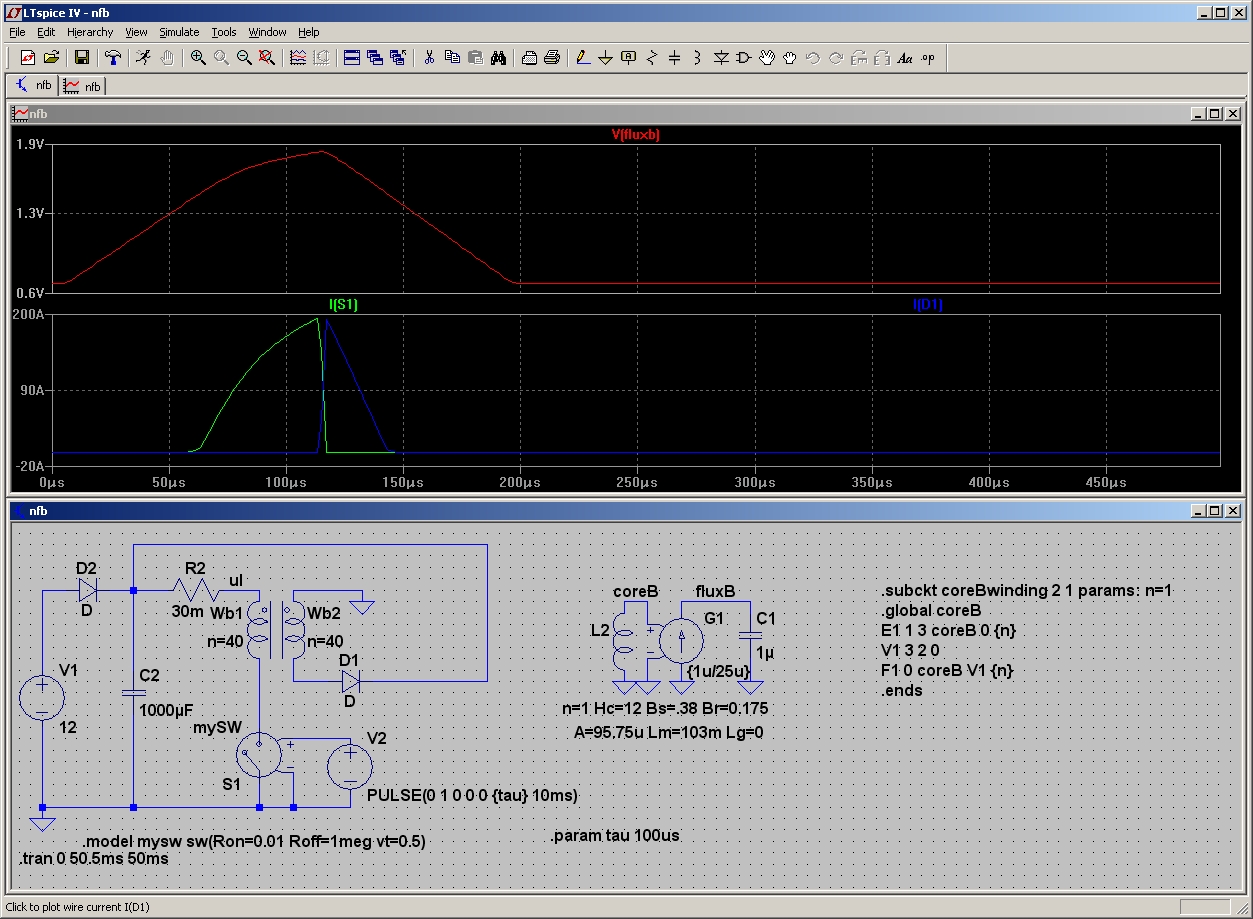Switch to the nfb schematic tab

point(33,86)
